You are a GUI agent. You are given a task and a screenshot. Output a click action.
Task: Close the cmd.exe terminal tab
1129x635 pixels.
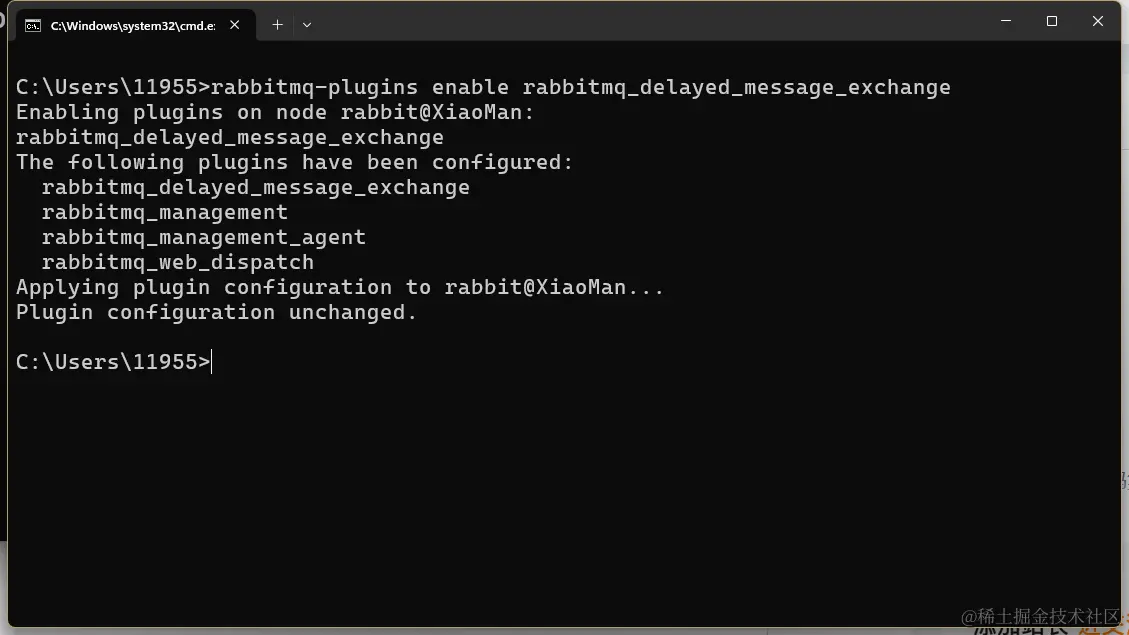pyautogui.click(x=235, y=24)
